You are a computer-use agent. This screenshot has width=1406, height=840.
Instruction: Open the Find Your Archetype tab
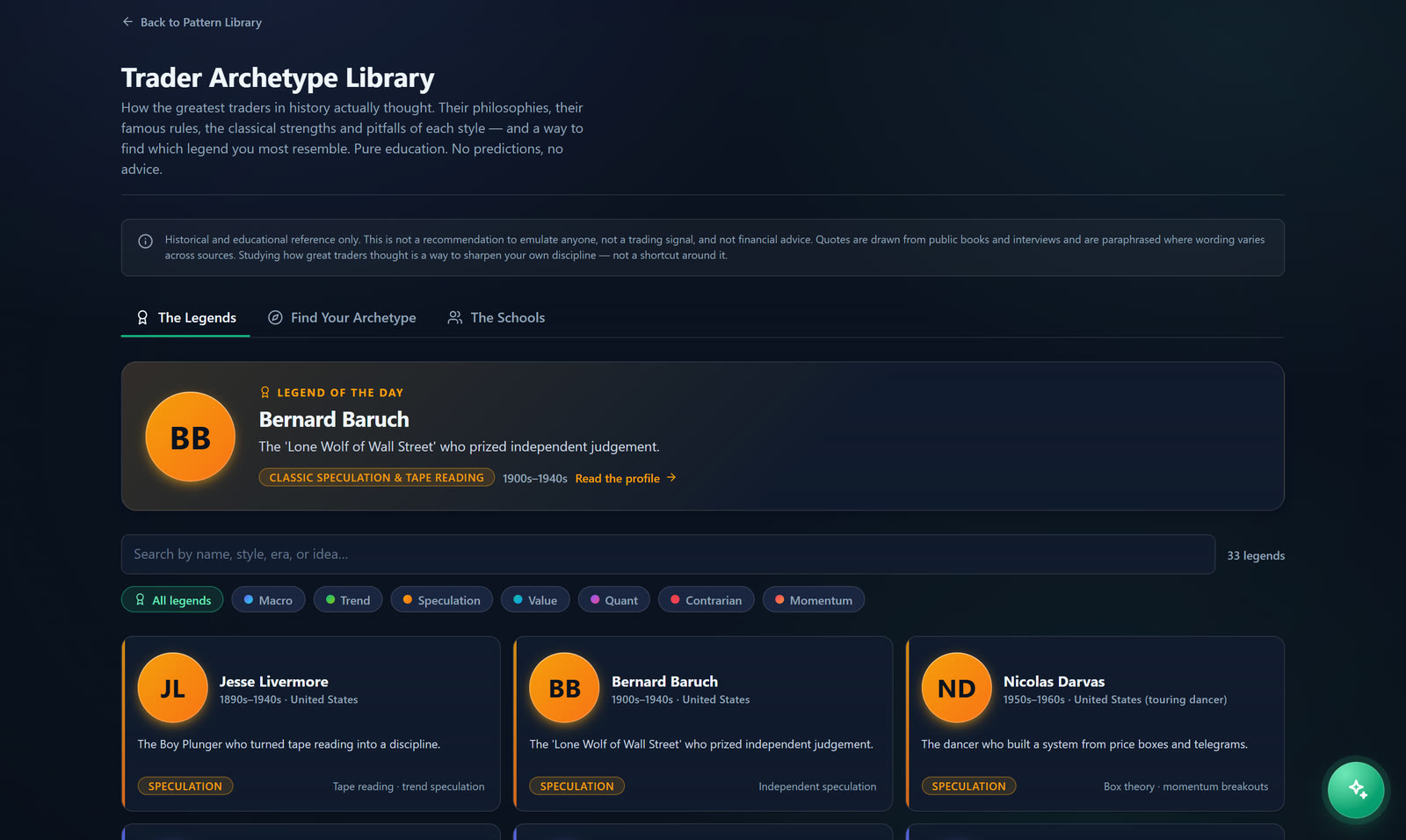(x=342, y=317)
